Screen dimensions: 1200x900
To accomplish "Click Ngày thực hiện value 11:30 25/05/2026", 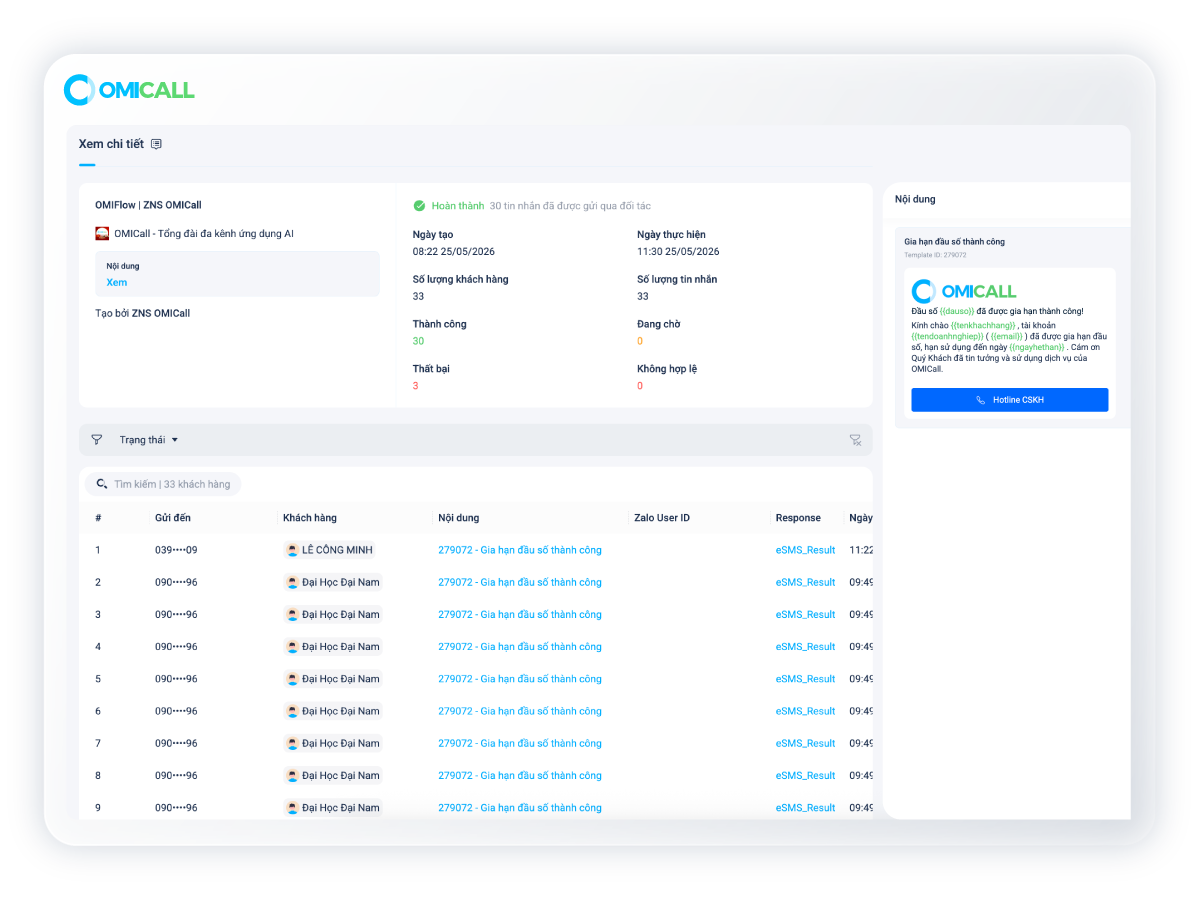I will click(x=678, y=252).
